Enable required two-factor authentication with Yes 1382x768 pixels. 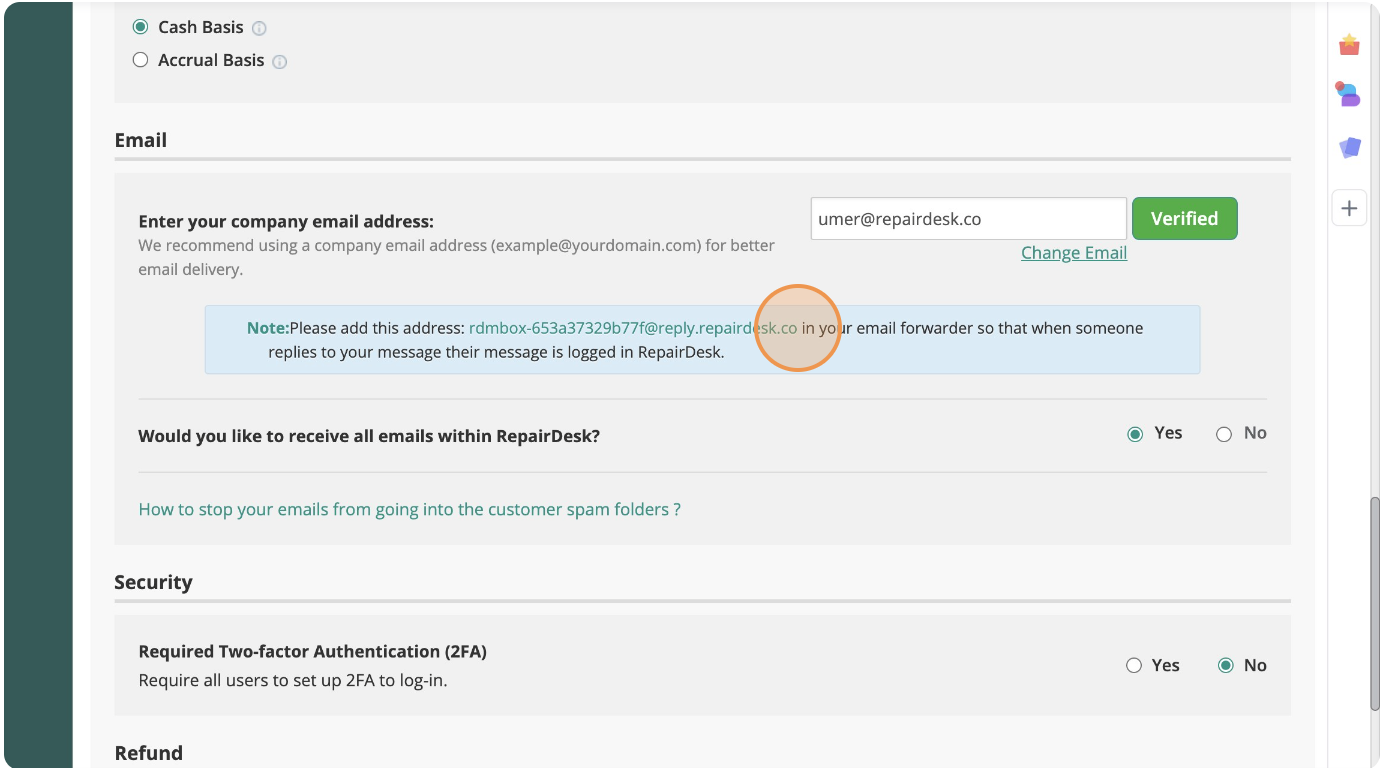point(1134,666)
